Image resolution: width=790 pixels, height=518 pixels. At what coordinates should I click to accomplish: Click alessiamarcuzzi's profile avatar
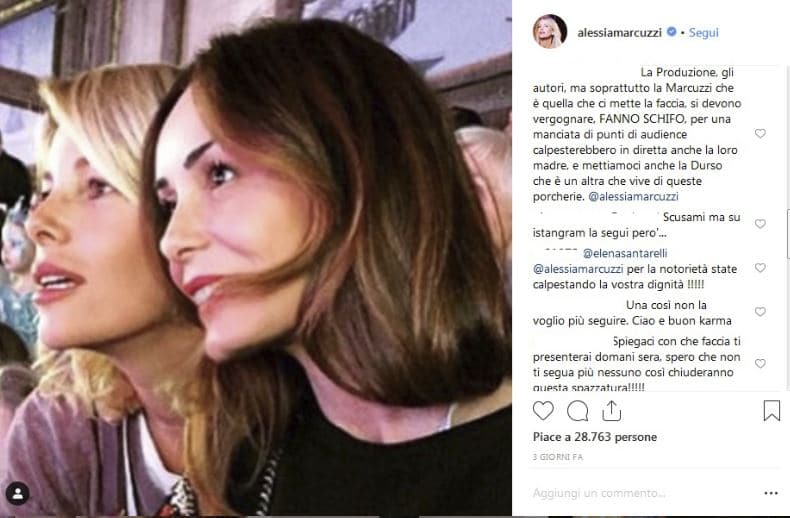click(551, 31)
